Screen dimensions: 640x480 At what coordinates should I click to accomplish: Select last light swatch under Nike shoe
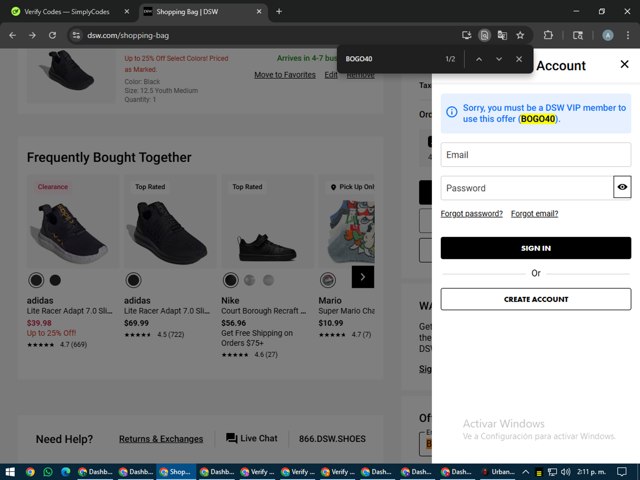tap(268, 280)
